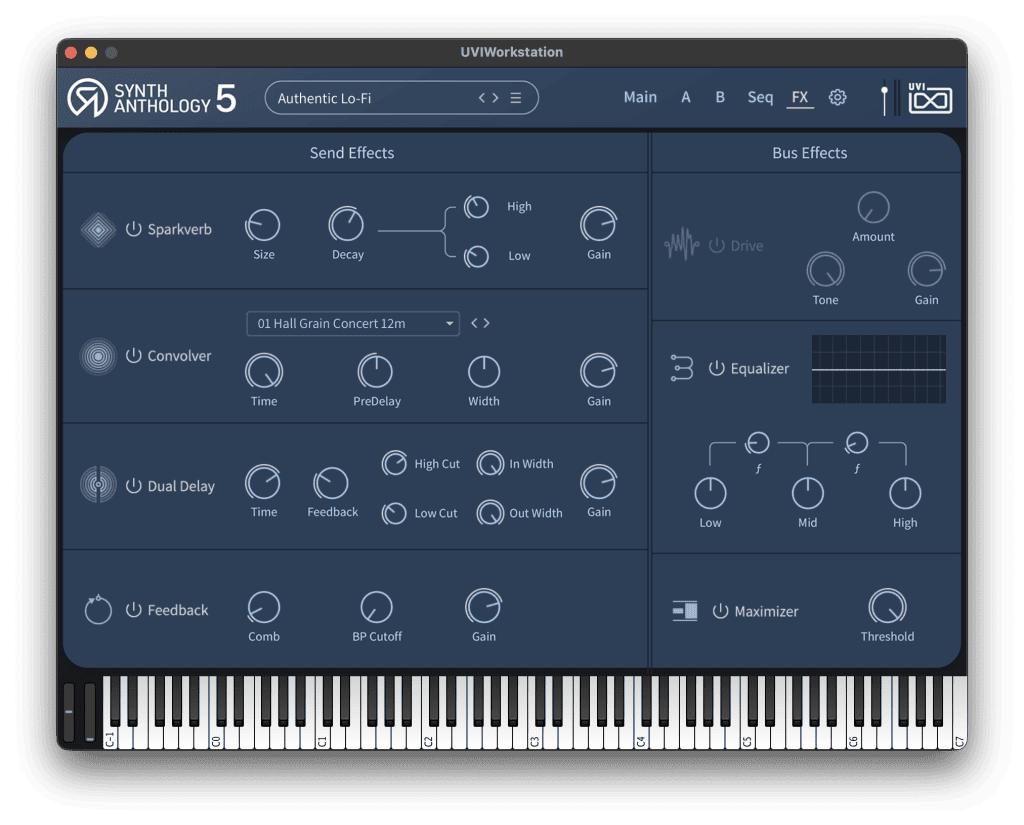Viewport: 1024px width, 825px height.
Task: Click the Sparkverb Size knob
Action: (263, 225)
